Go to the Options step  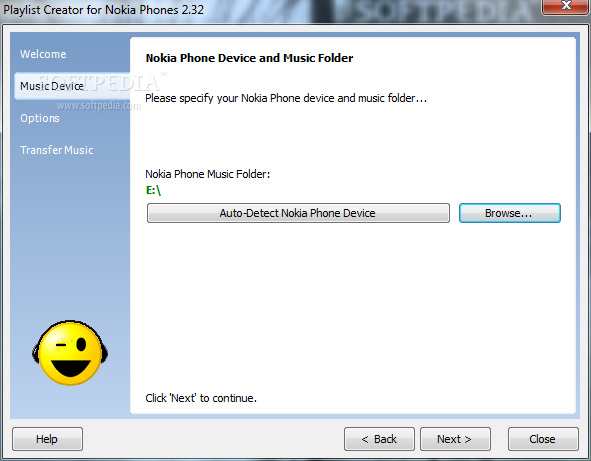[40, 118]
